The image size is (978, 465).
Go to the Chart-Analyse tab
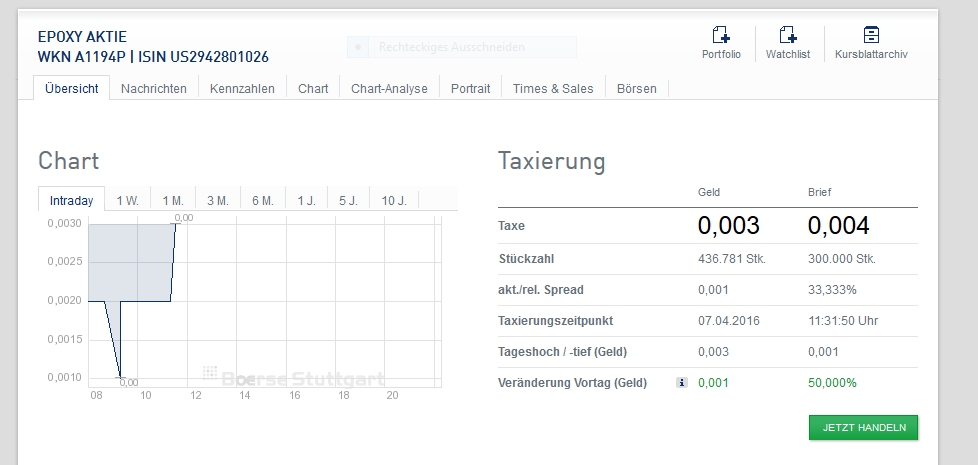[389, 89]
